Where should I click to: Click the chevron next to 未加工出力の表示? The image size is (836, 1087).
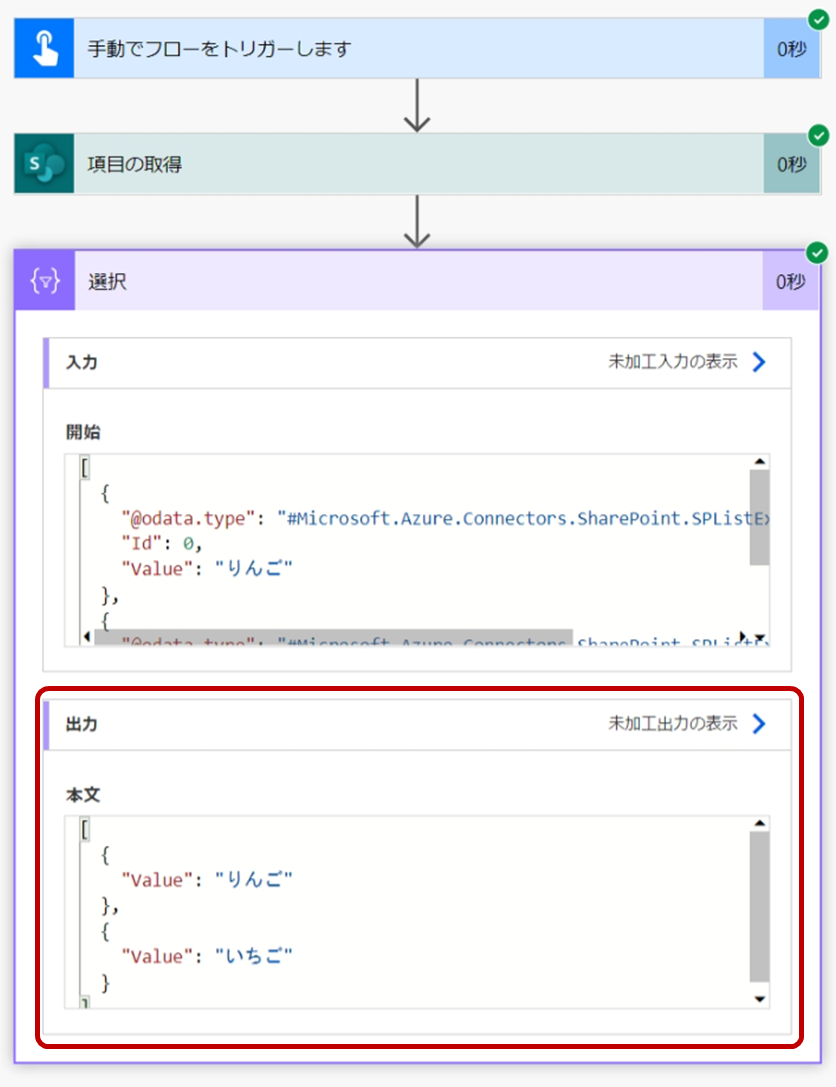pyautogui.click(x=759, y=724)
